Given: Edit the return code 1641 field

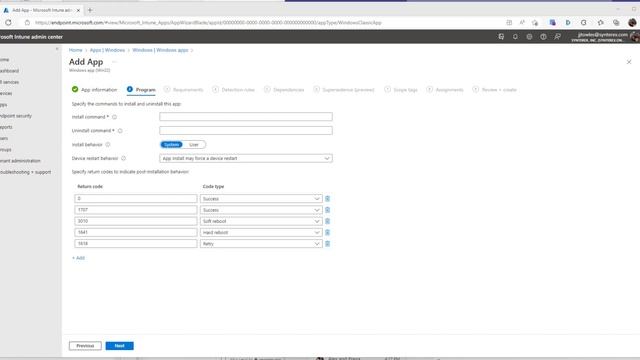Looking at the screenshot, I should 136,232.
